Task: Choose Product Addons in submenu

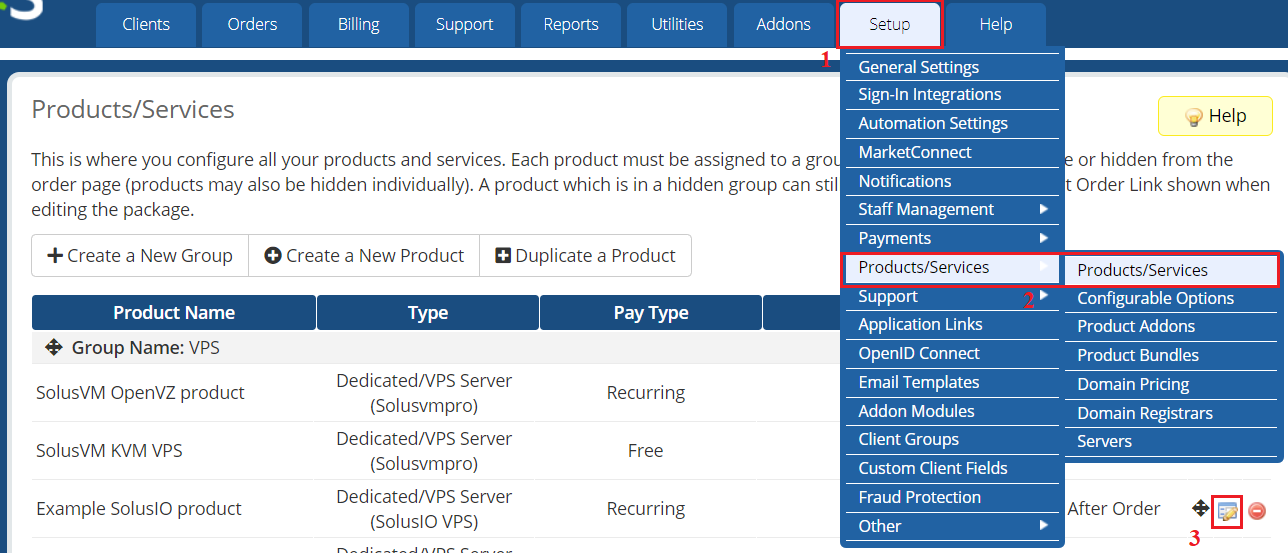Action: [1171, 326]
